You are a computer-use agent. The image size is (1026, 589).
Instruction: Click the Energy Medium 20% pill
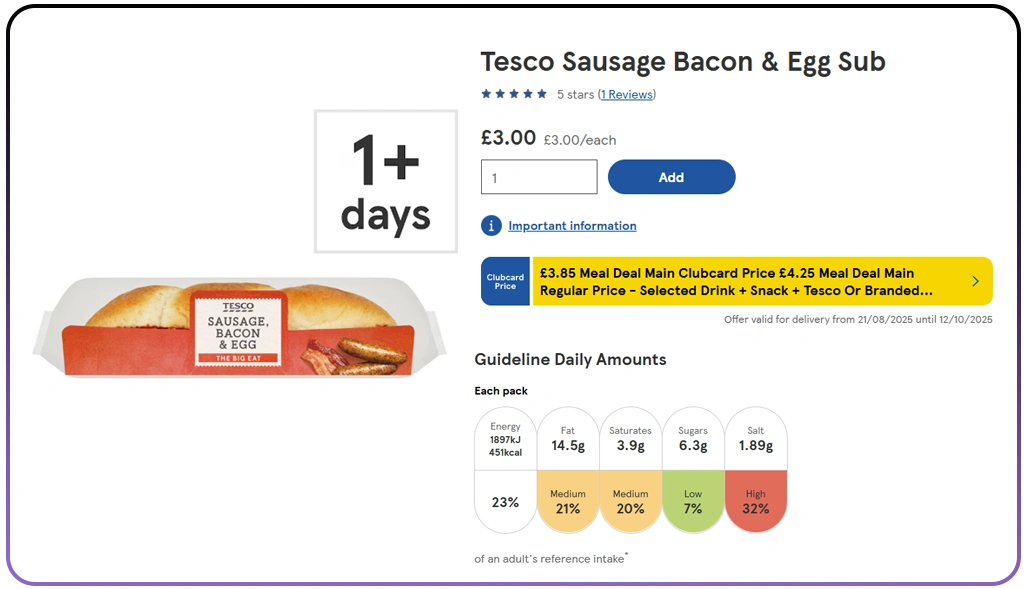tap(631, 503)
